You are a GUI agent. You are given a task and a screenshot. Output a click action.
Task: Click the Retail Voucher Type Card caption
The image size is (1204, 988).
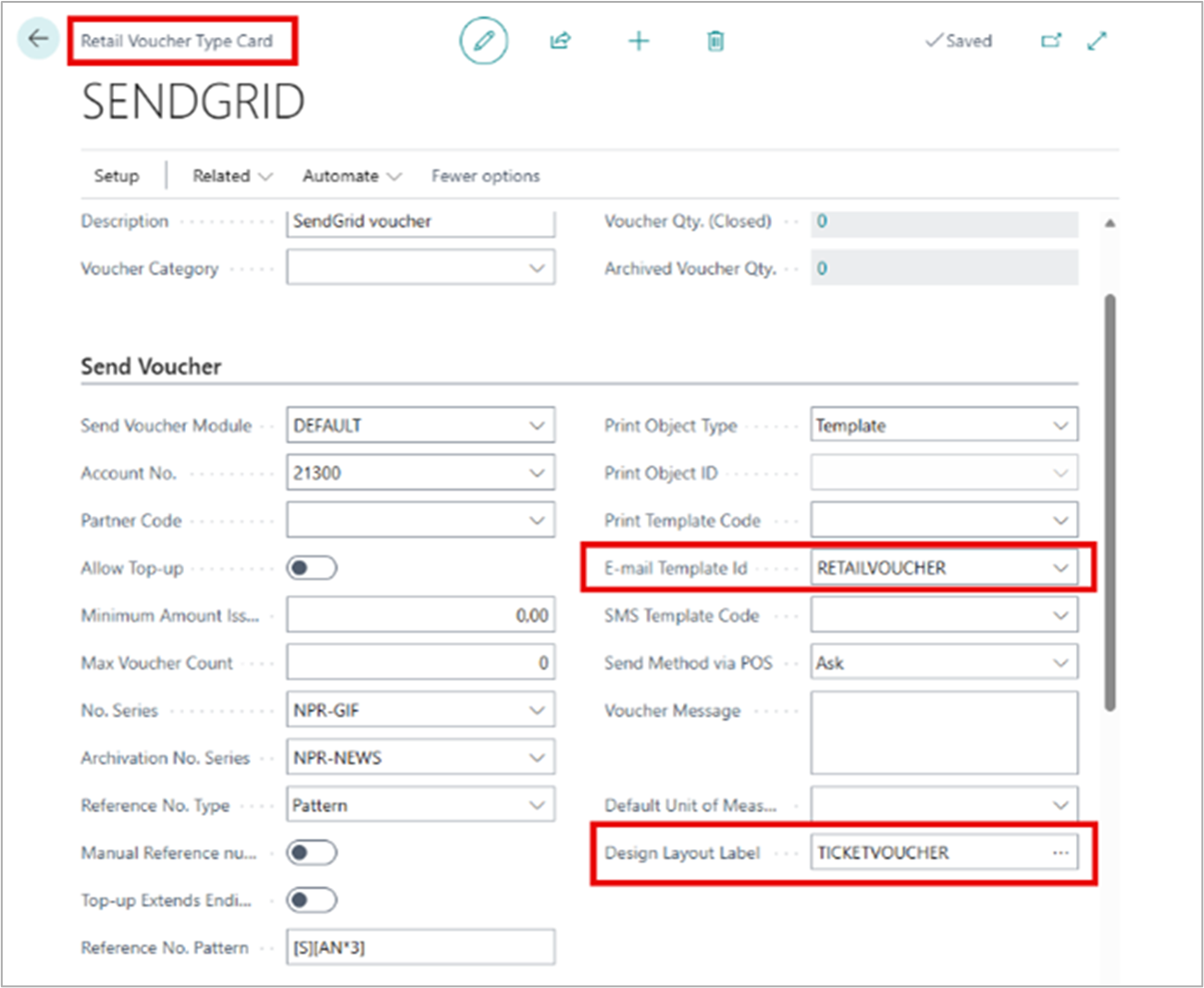177,41
